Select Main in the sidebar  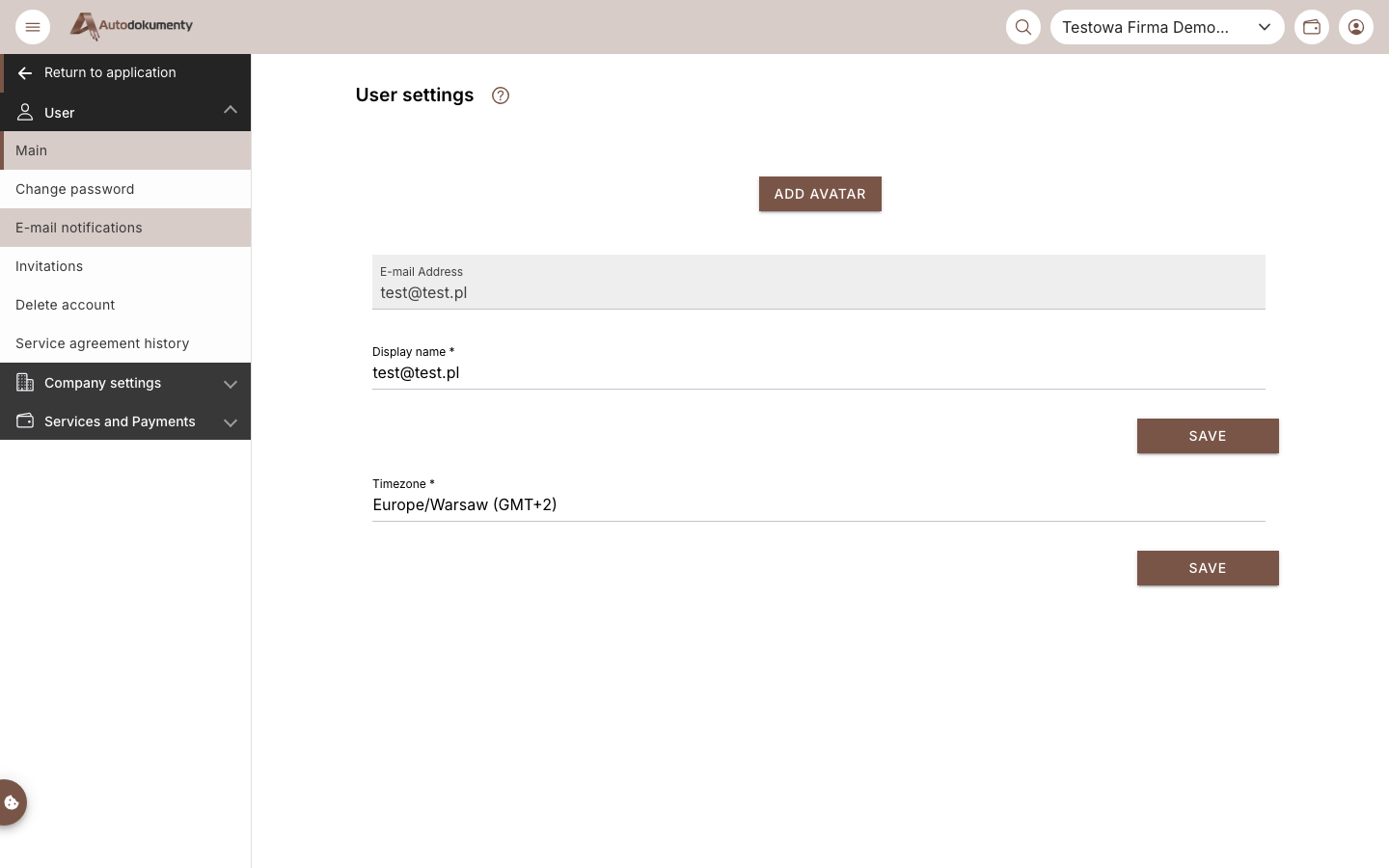click(125, 150)
